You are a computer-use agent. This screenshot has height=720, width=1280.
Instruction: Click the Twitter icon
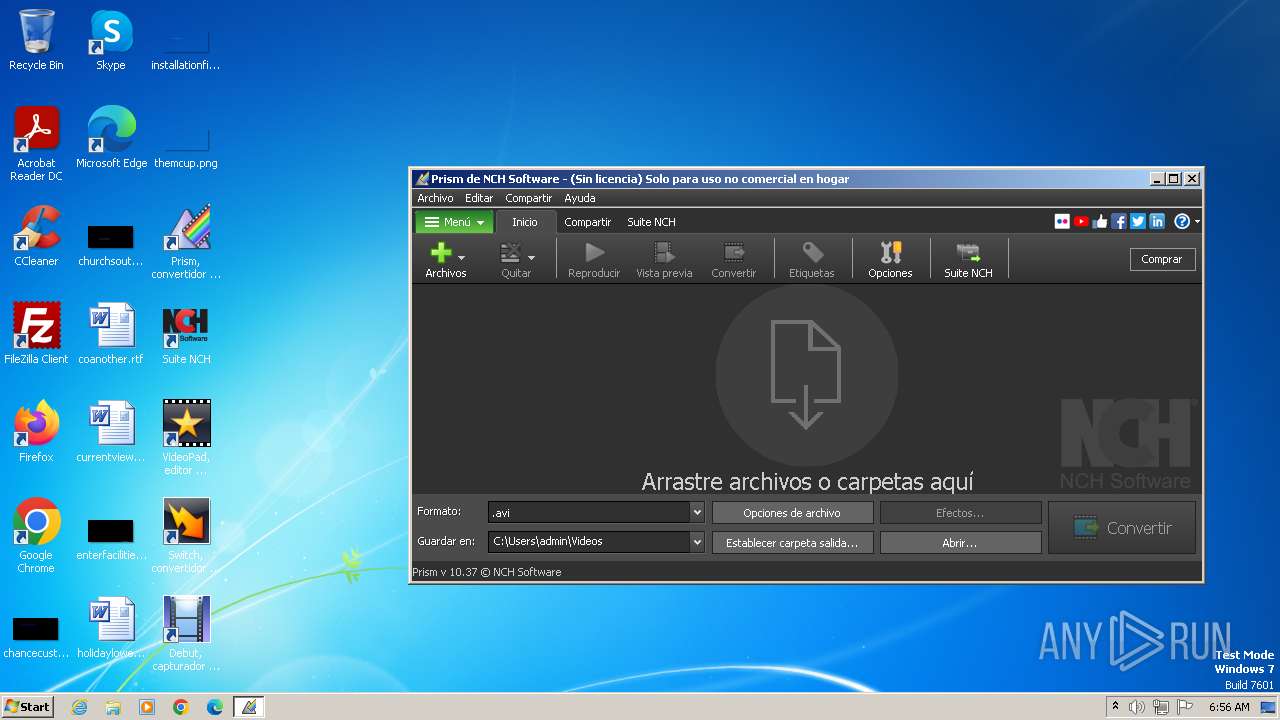1138,222
